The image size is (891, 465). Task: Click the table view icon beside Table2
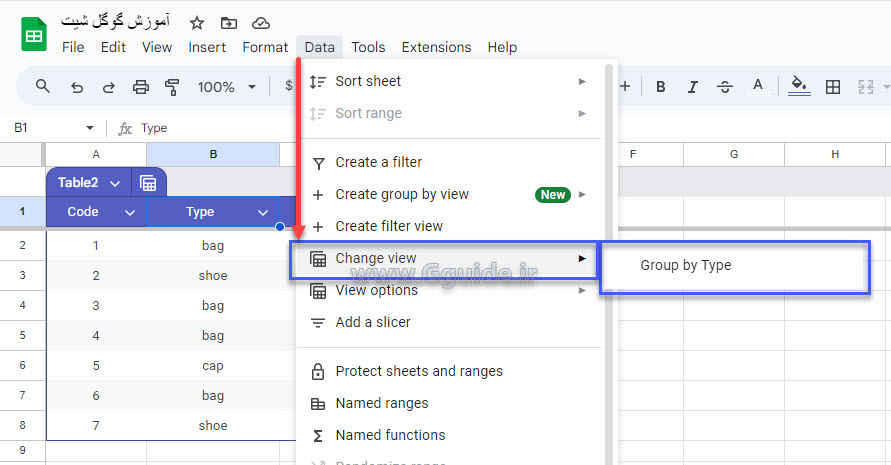tap(148, 183)
